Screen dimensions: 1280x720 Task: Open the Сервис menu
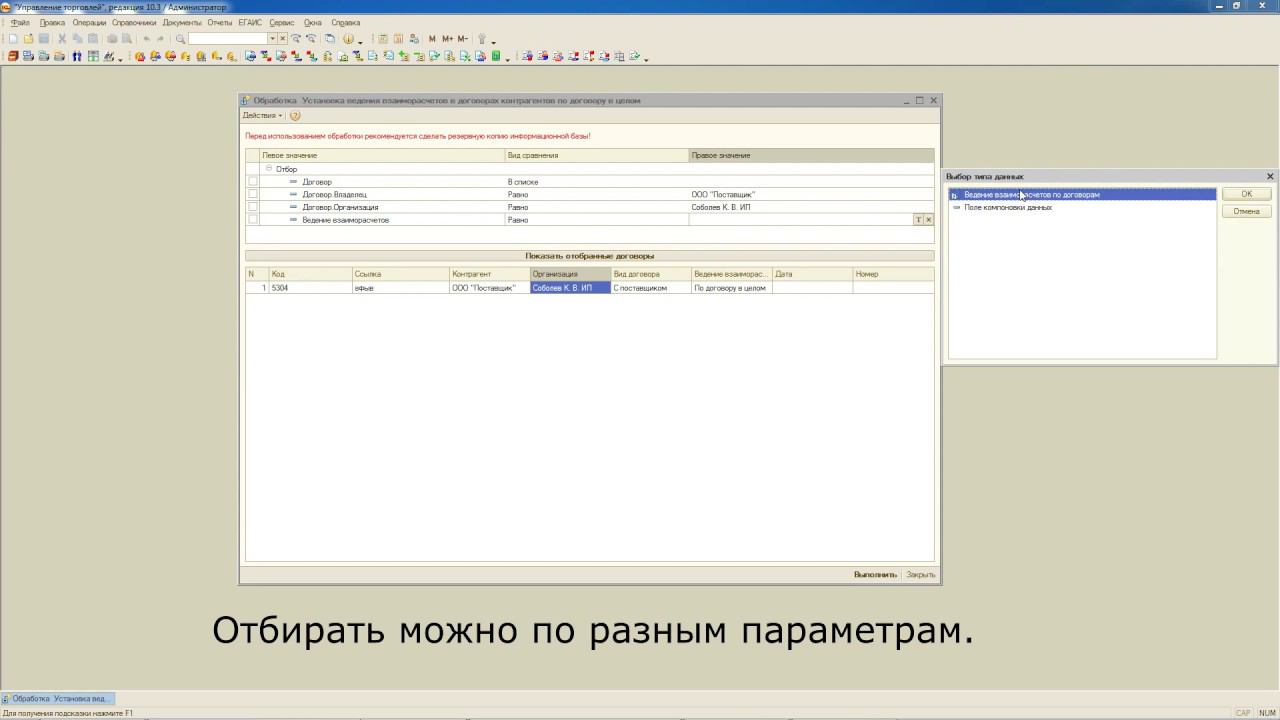click(x=282, y=22)
